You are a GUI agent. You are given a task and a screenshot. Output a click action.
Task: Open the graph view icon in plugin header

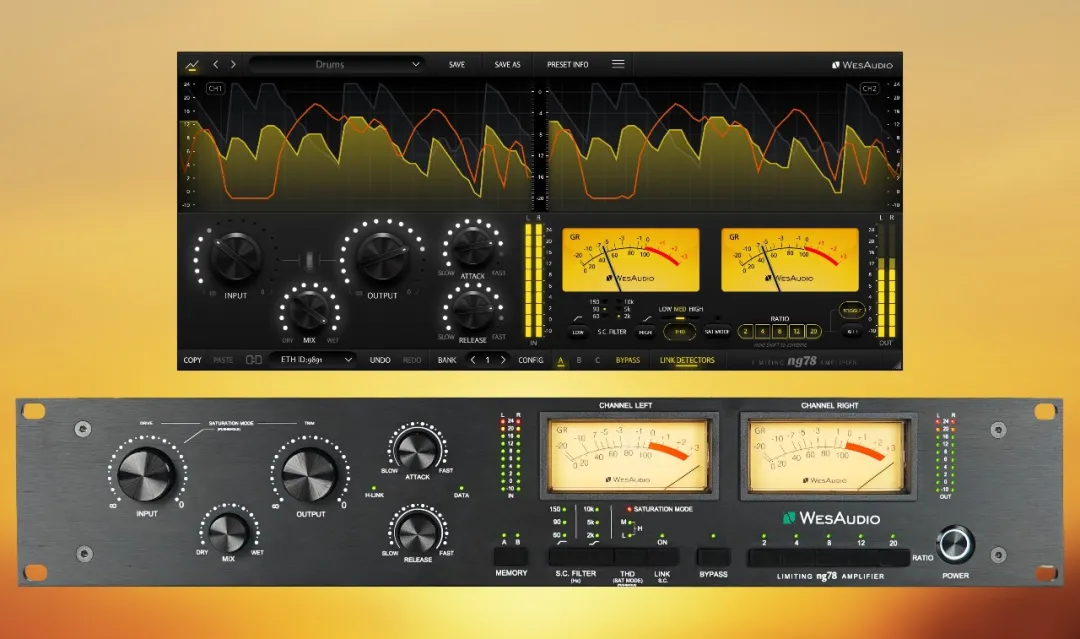(x=191, y=65)
